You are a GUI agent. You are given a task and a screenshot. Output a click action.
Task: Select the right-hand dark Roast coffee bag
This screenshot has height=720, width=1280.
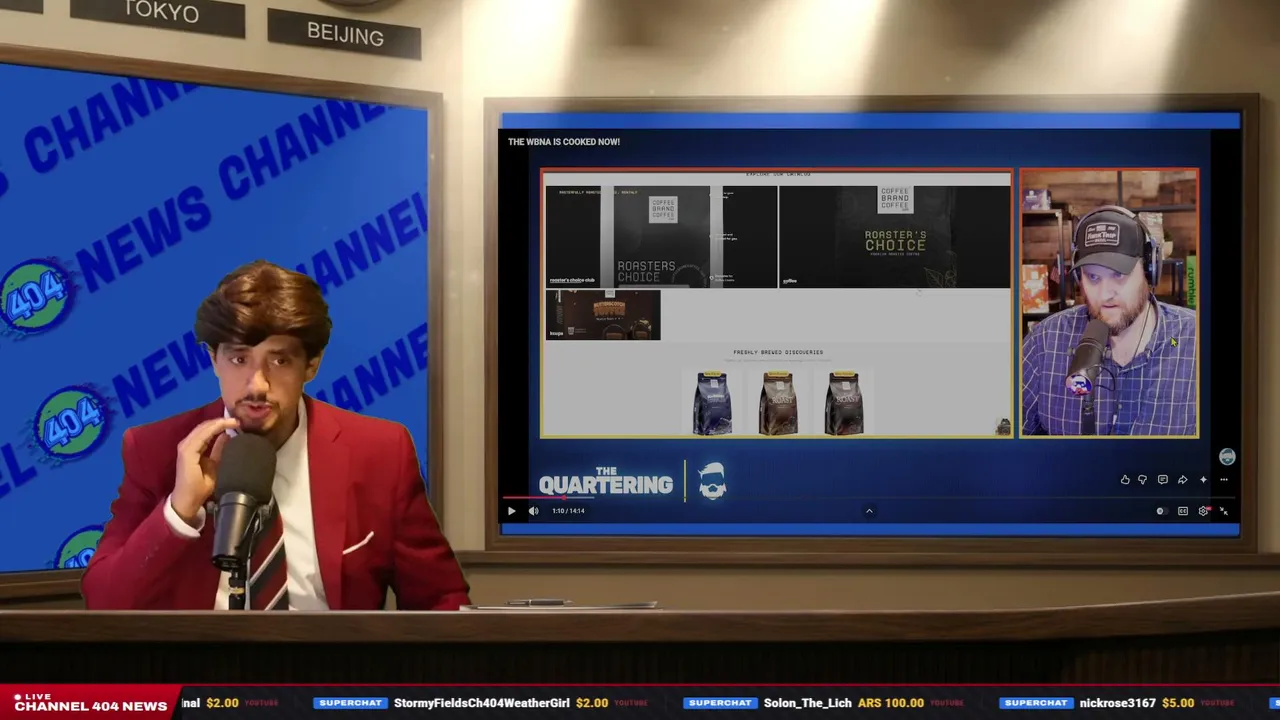844,403
